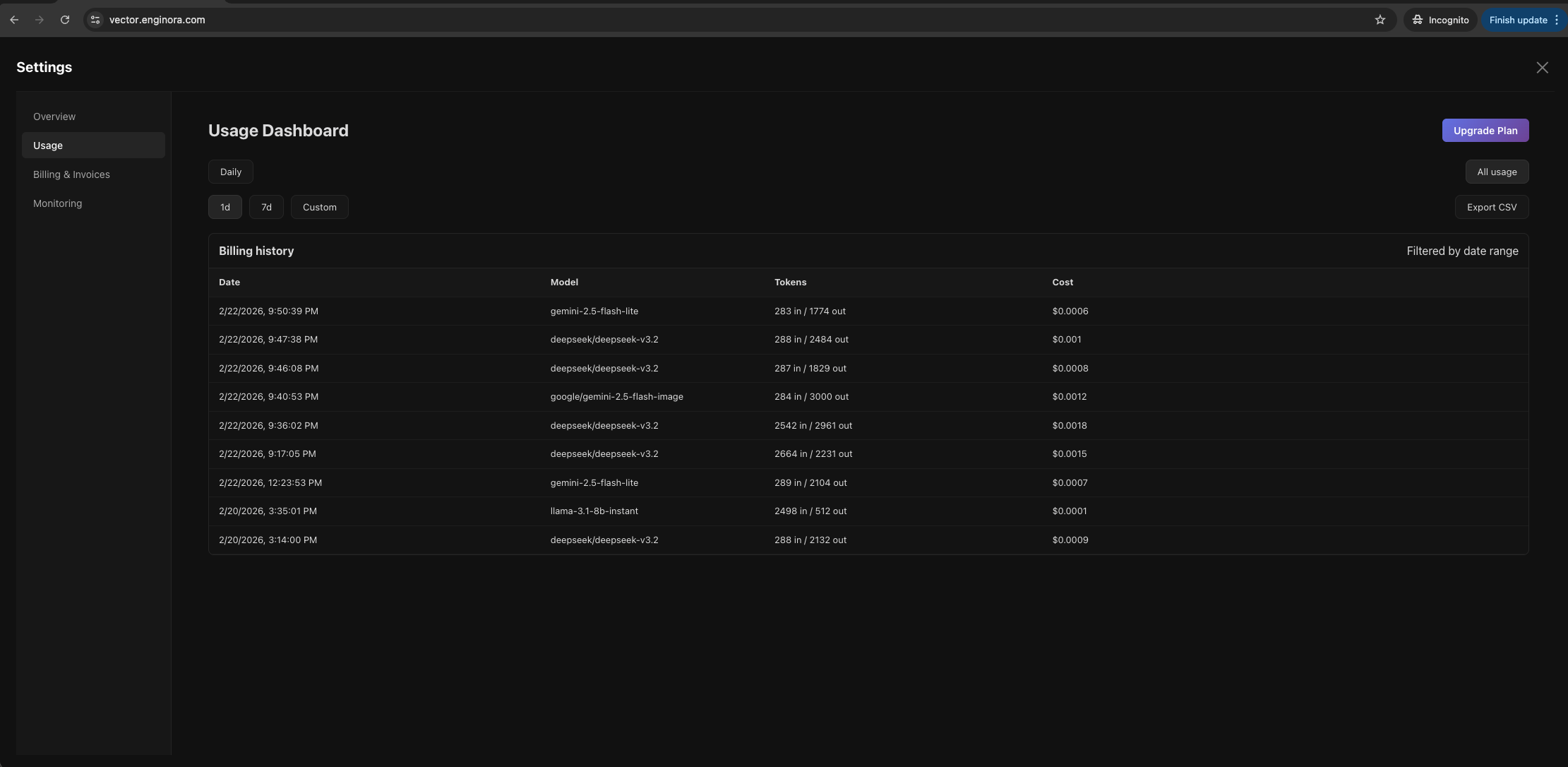Open site info icon beside URL
1568x767 pixels.
point(95,20)
